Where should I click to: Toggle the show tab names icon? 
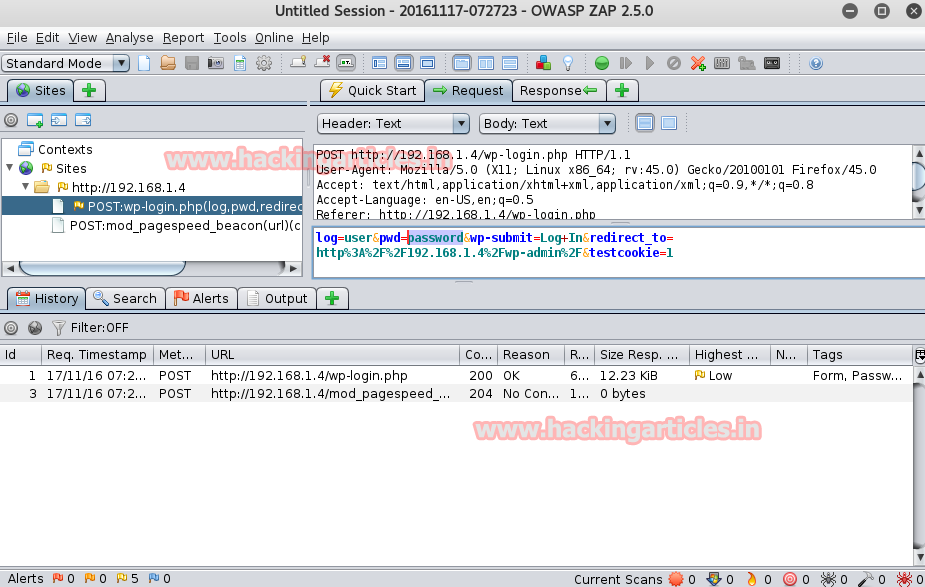(346, 63)
